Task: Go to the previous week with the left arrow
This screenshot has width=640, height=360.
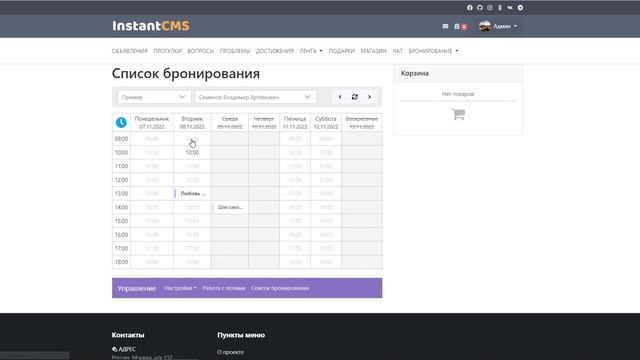Action: coord(340,97)
